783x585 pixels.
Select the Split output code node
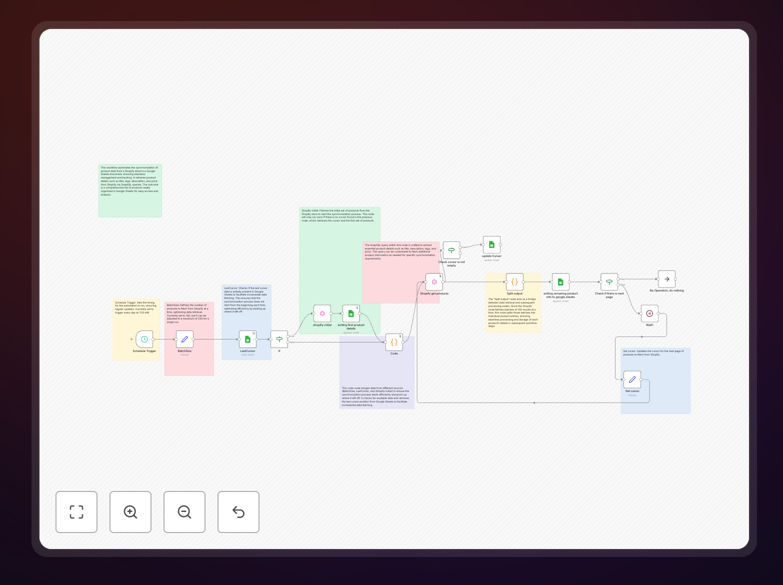tap(514, 282)
